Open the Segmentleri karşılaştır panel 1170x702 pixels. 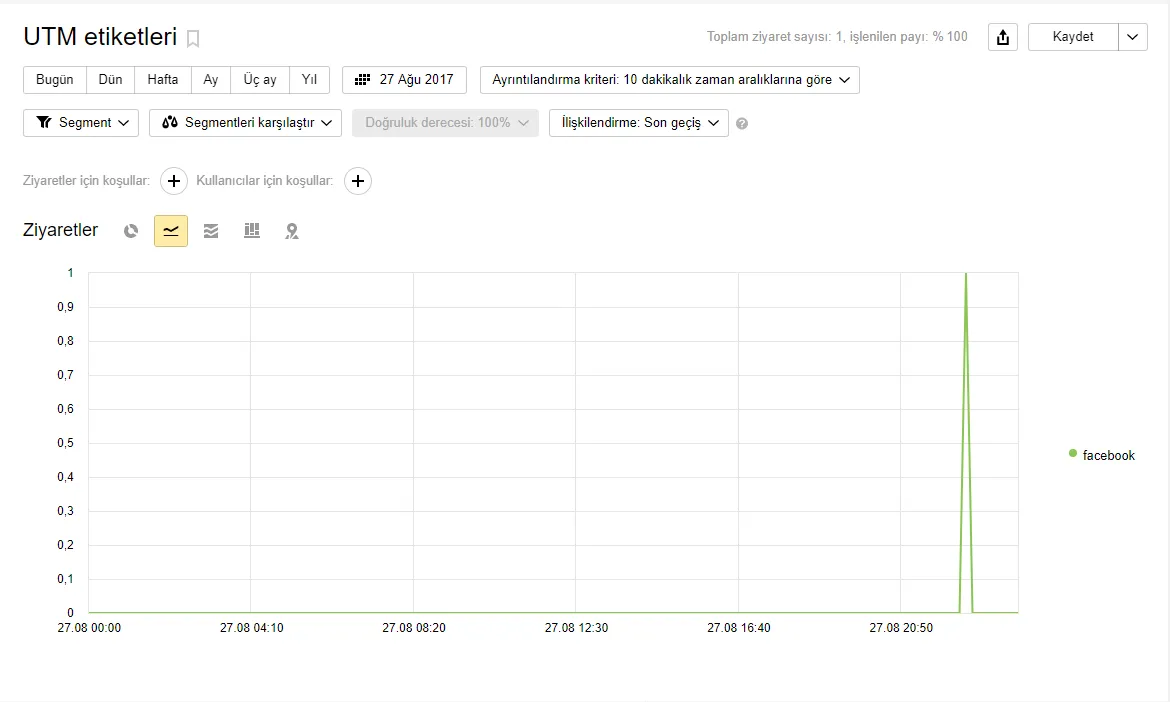click(244, 123)
